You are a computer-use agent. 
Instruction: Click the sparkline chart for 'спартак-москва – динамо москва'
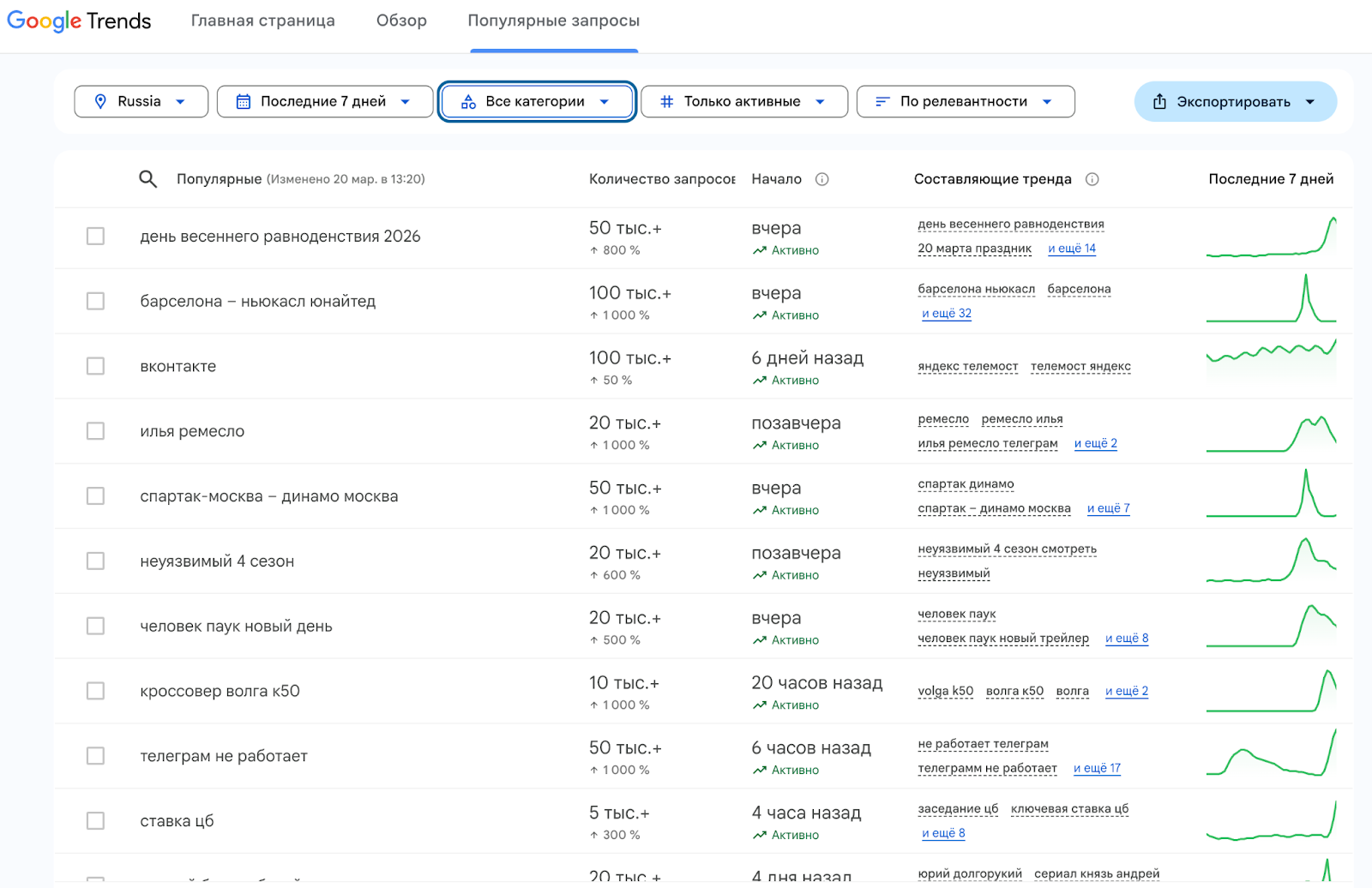click(1272, 496)
